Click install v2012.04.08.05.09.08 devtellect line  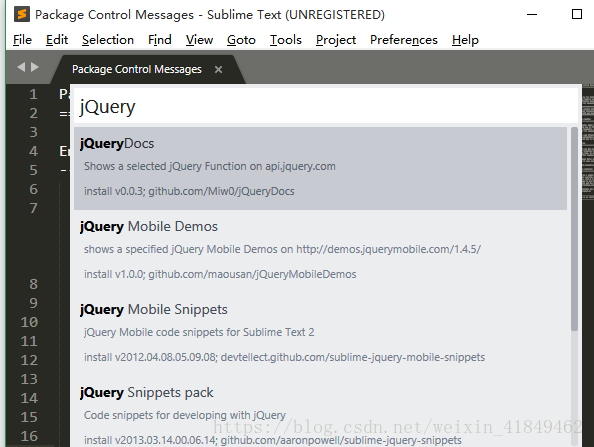[284, 357]
